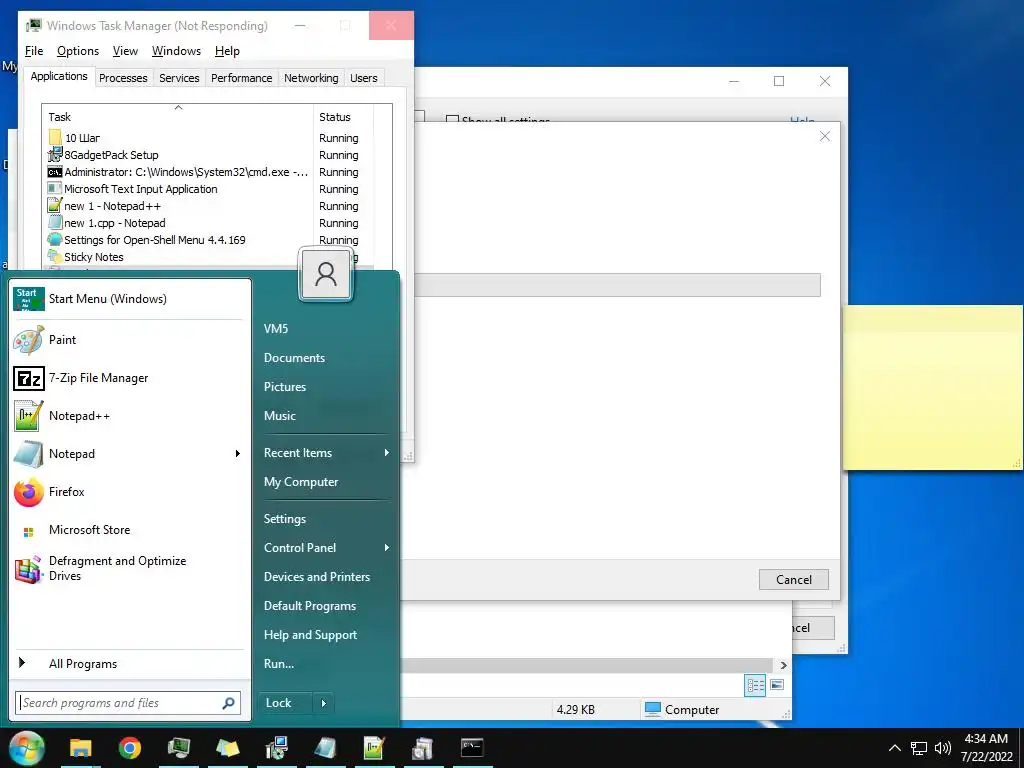This screenshot has height=768, width=1024.
Task: Click Cancel button in the dialog
Action: [x=793, y=579]
